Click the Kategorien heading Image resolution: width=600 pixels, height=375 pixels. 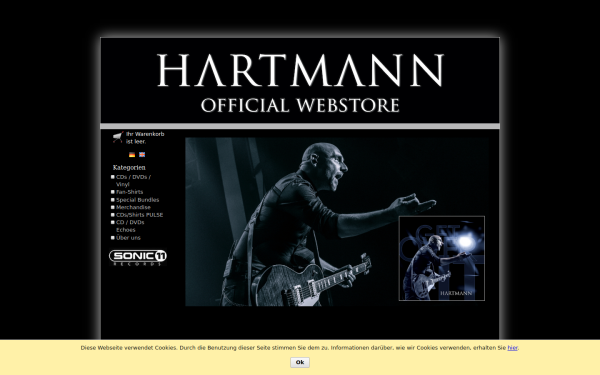click(129, 168)
